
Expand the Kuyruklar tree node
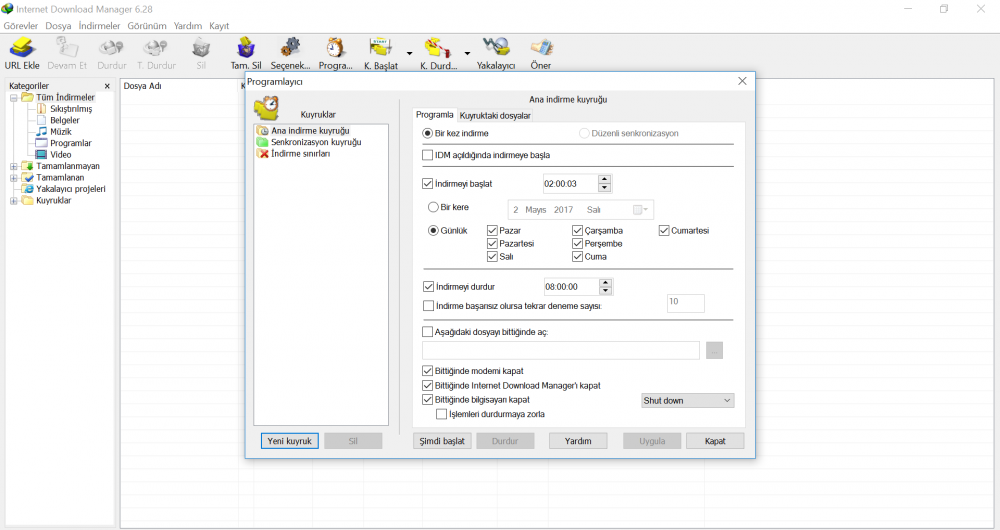(x=13, y=201)
